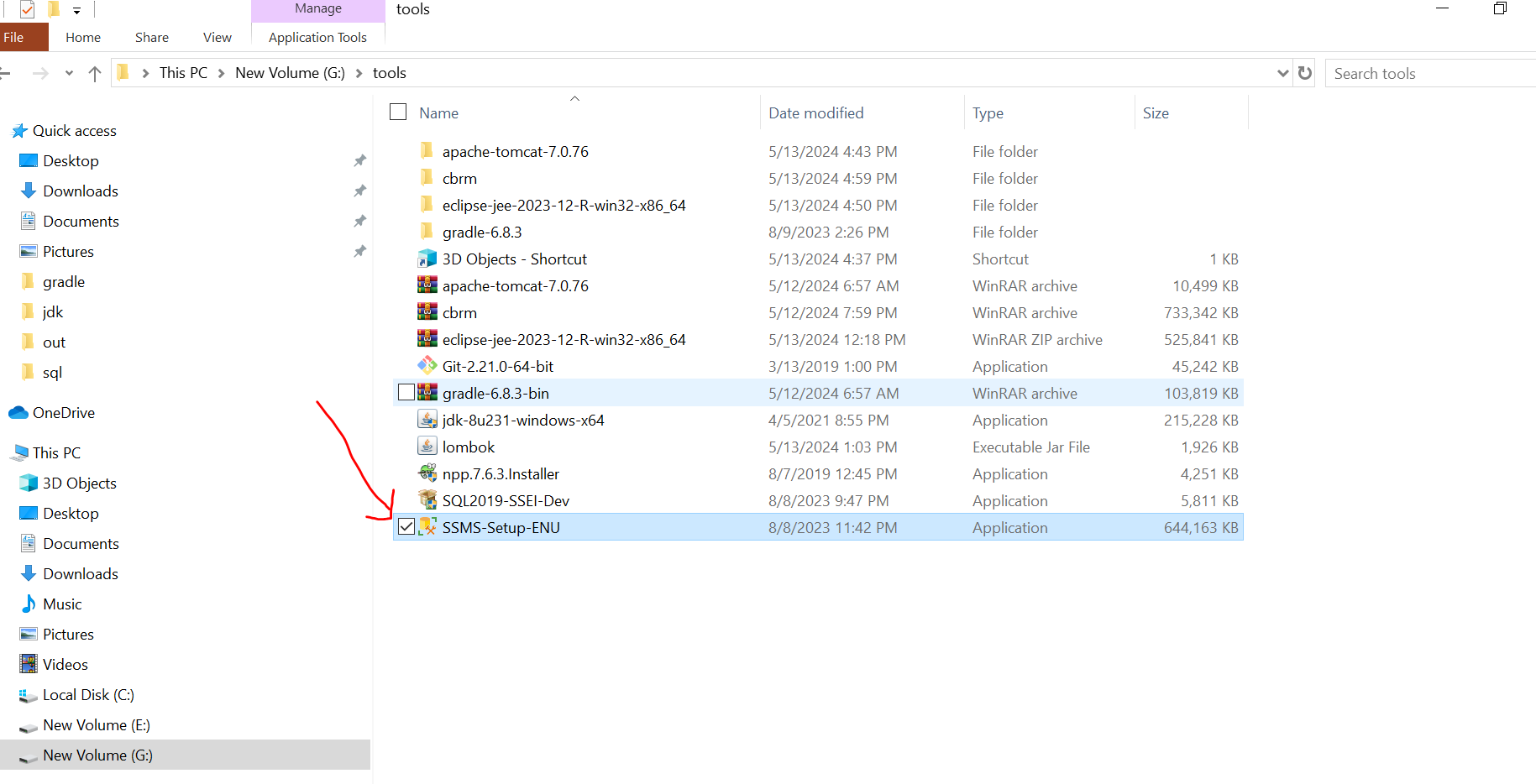This screenshot has height=784, width=1536.
Task: Open 3D Objects under This PC
Action: coord(80,483)
